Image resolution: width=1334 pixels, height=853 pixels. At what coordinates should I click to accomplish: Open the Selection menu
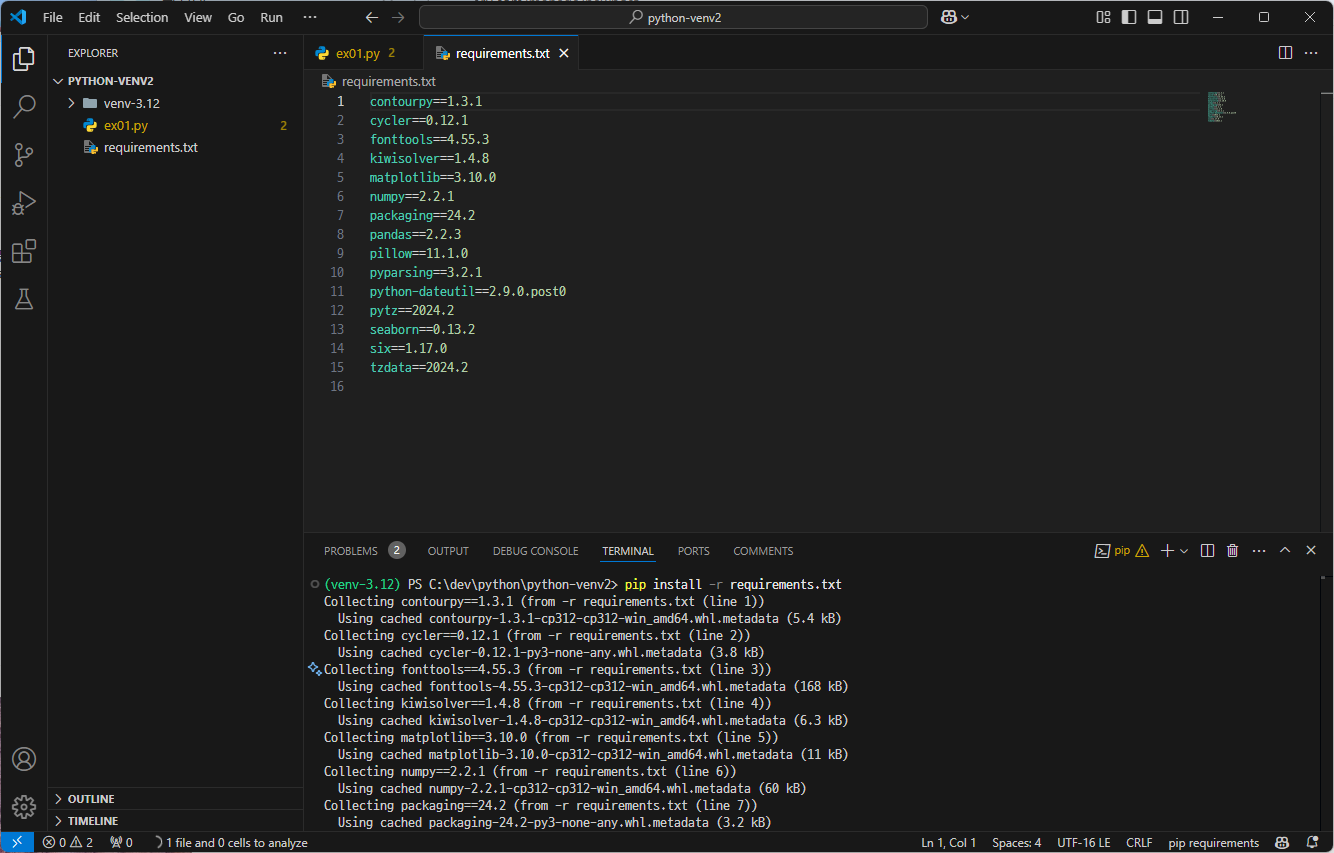pos(142,17)
